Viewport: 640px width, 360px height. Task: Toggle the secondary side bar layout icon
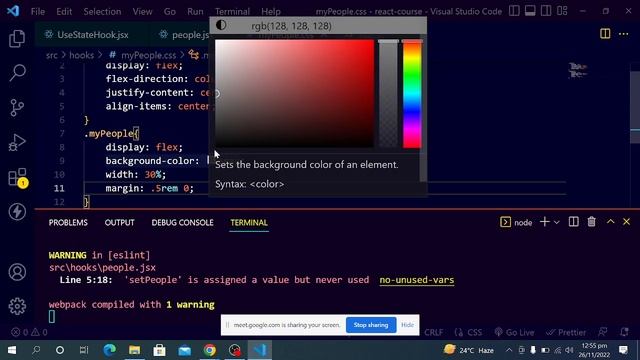[x=546, y=11]
